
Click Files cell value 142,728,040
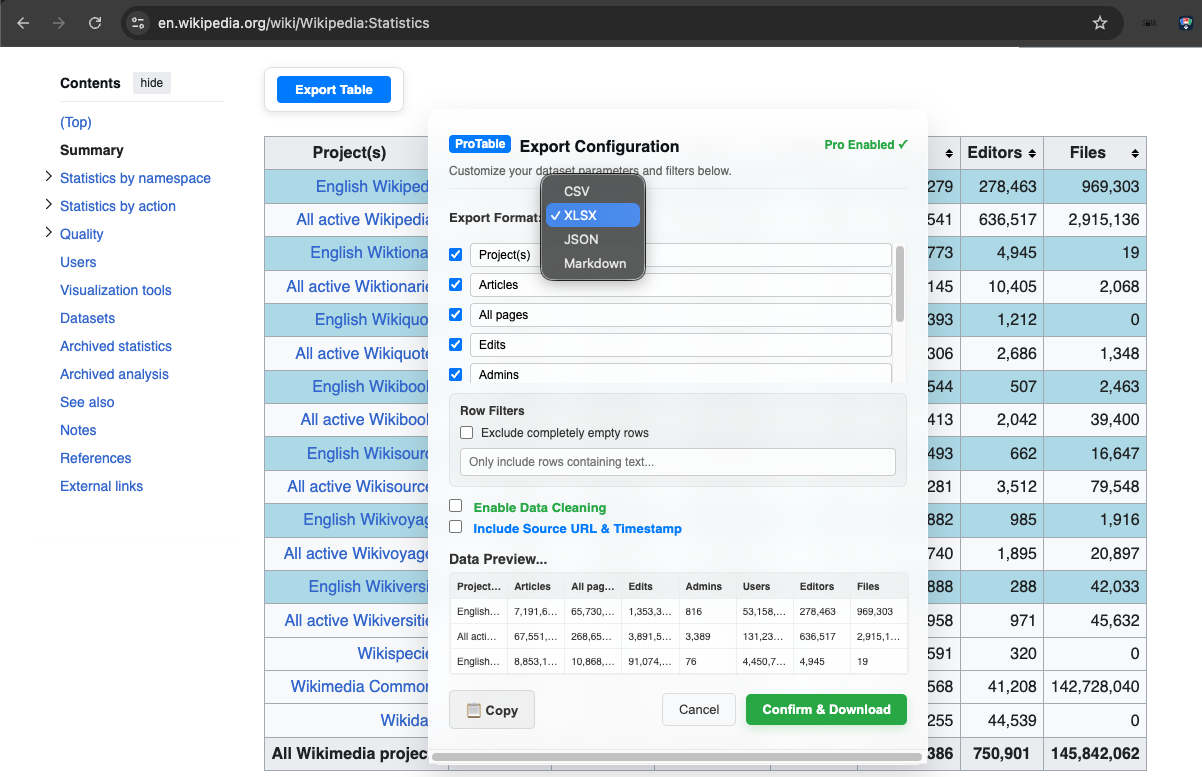click(x=1095, y=687)
